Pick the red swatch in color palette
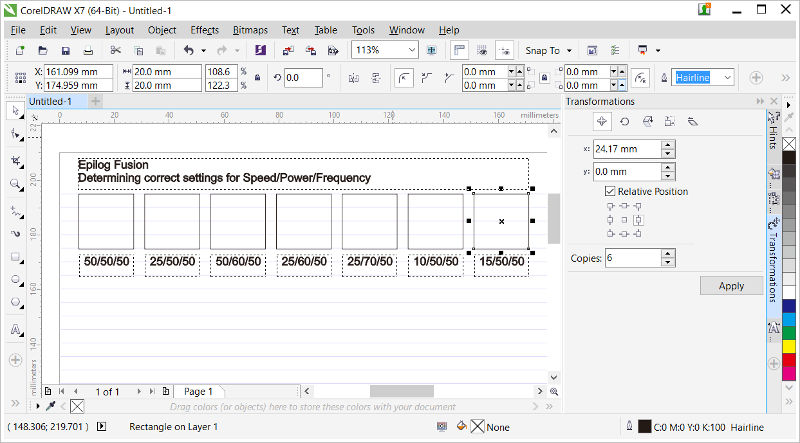The height and width of the screenshot is (443, 800). pyautogui.click(x=789, y=360)
